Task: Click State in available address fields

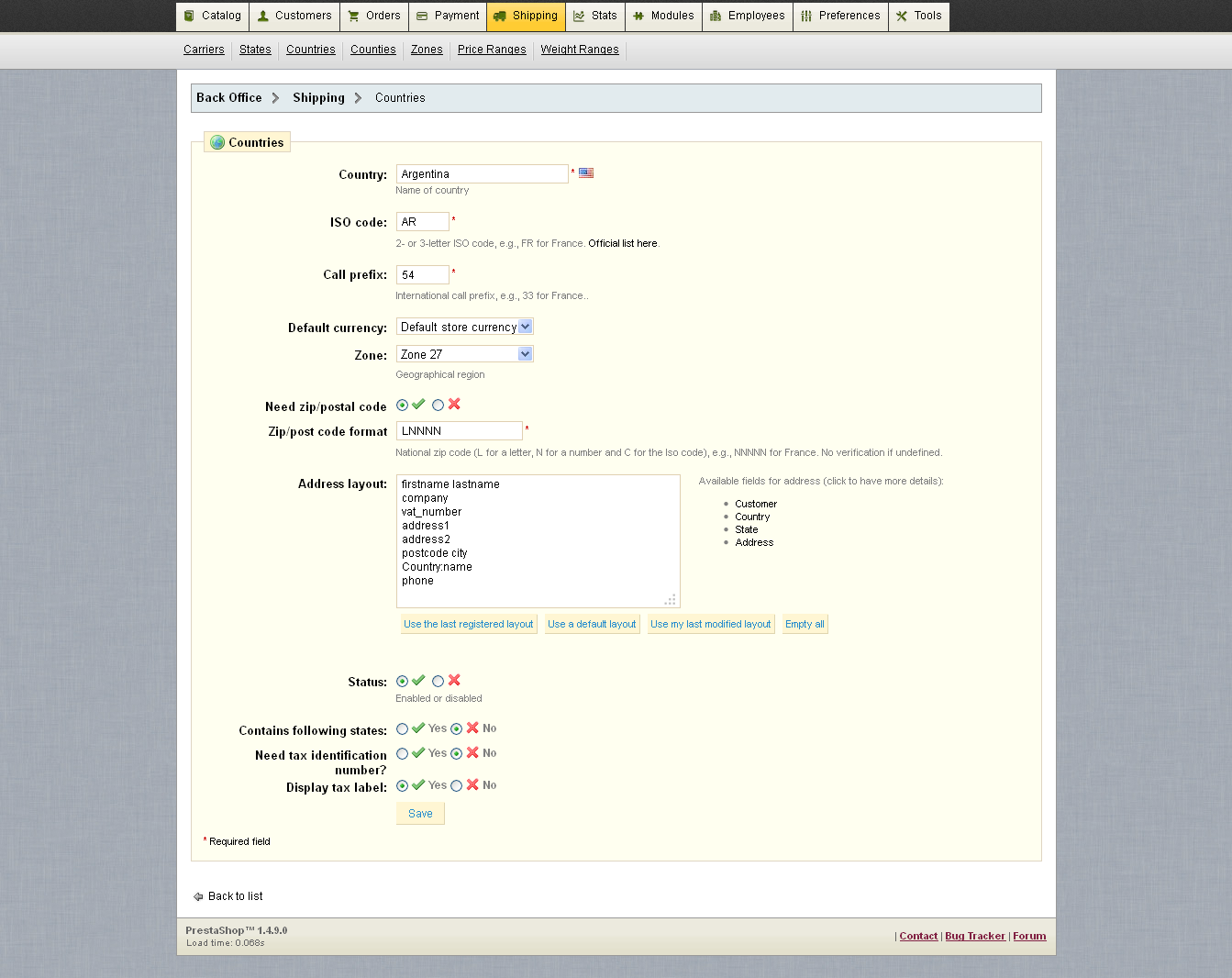Action: [747, 529]
